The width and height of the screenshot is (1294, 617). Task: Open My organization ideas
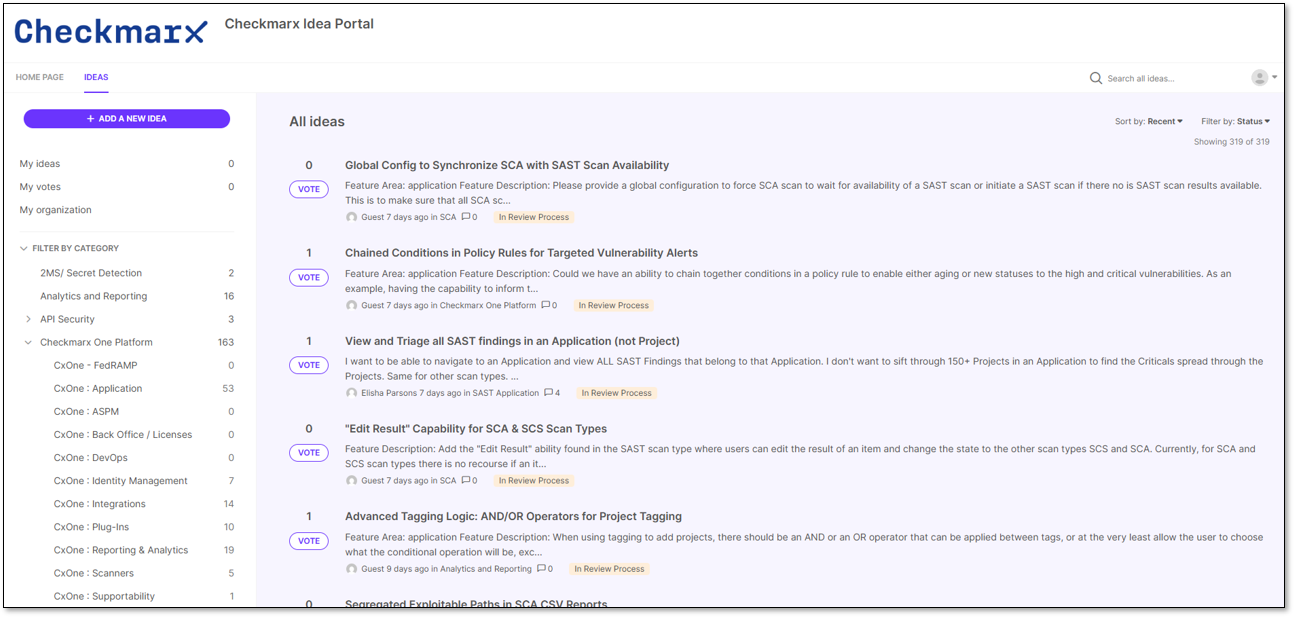(x=56, y=210)
